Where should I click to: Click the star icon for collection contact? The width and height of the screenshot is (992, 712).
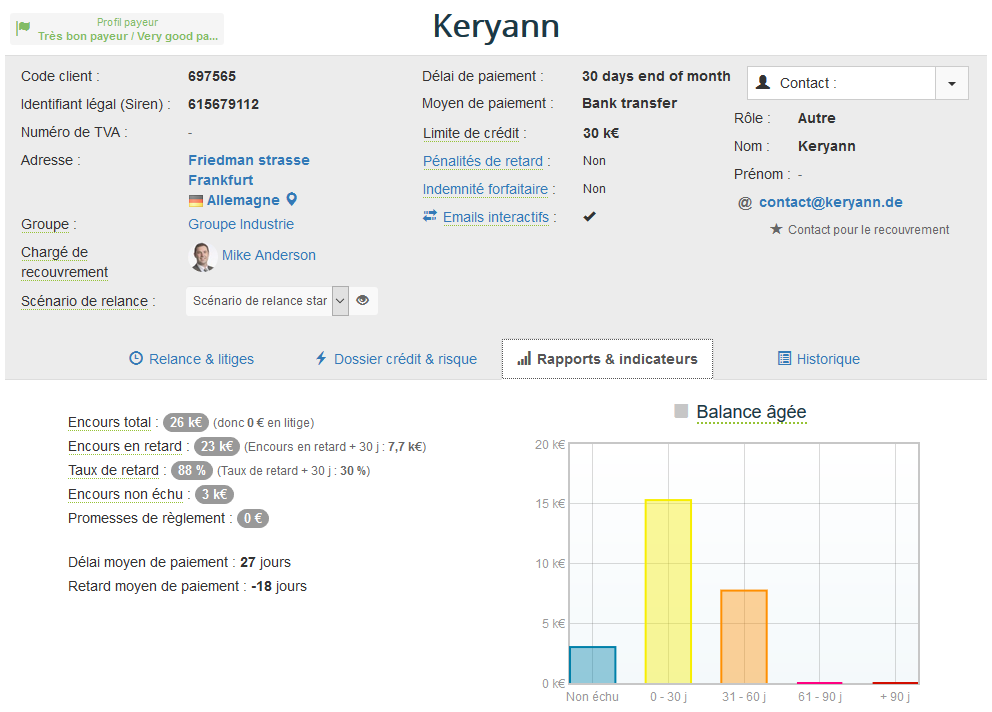[776, 229]
